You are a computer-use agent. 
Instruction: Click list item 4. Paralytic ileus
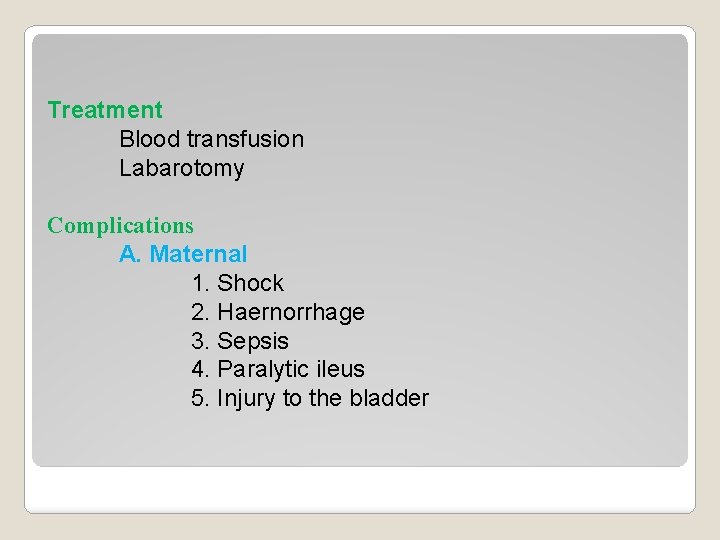(278, 370)
